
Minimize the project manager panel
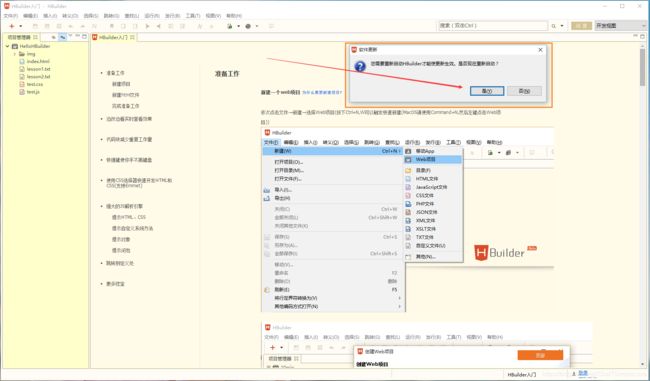pos(78,36)
